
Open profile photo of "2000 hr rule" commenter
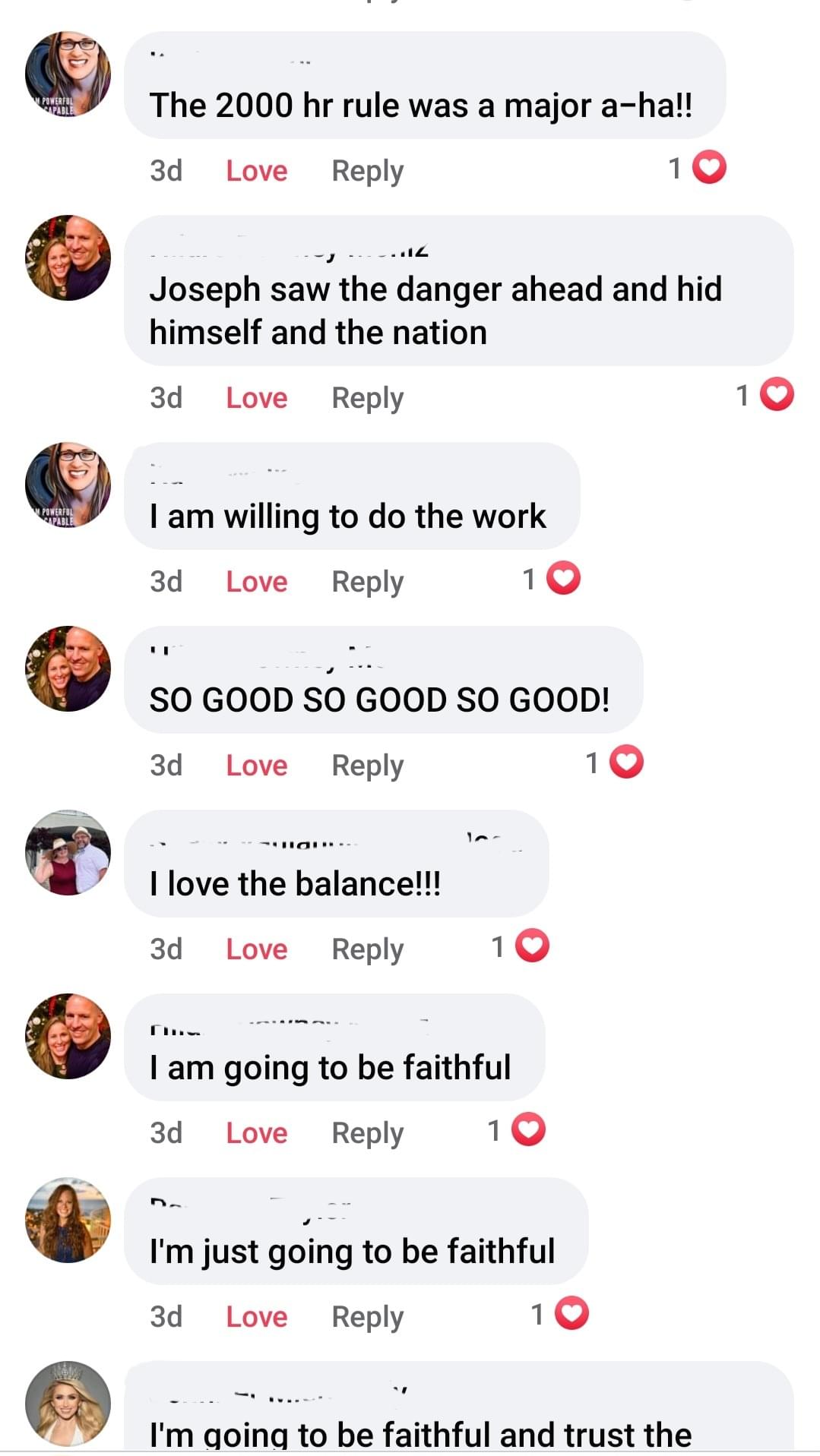[x=68, y=74]
